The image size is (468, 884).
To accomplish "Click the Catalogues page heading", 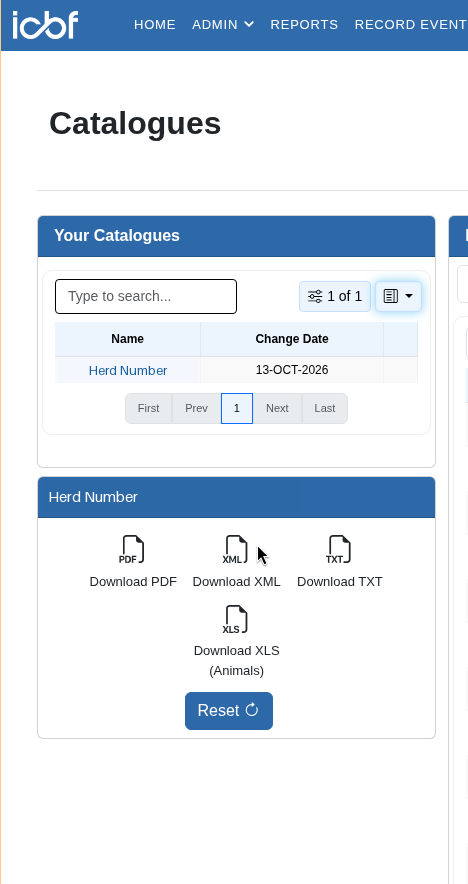I will pyautogui.click(x=135, y=123).
